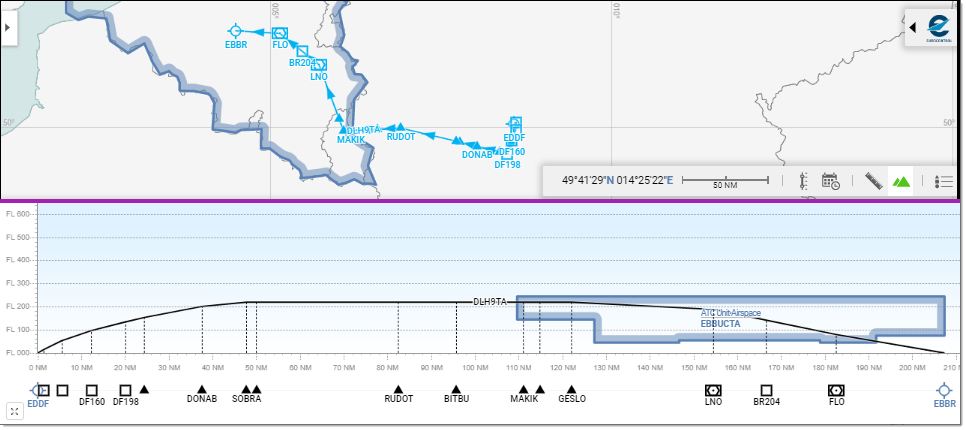The image size is (966, 430).
Task: Click the DLH9TA flight label on profile
Action: [491, 301]
